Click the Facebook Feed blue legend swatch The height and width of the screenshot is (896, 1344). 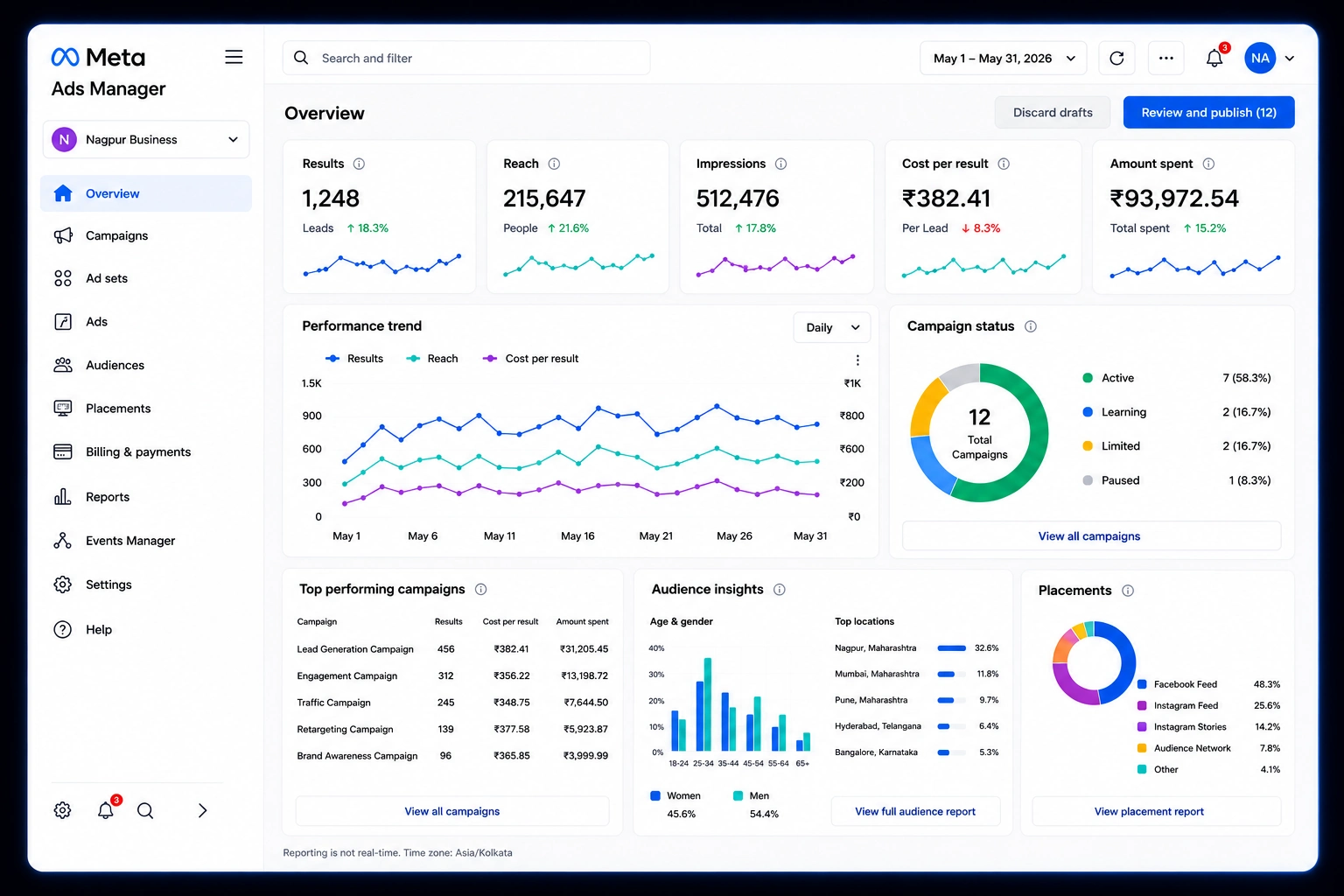pos(1142,684)
